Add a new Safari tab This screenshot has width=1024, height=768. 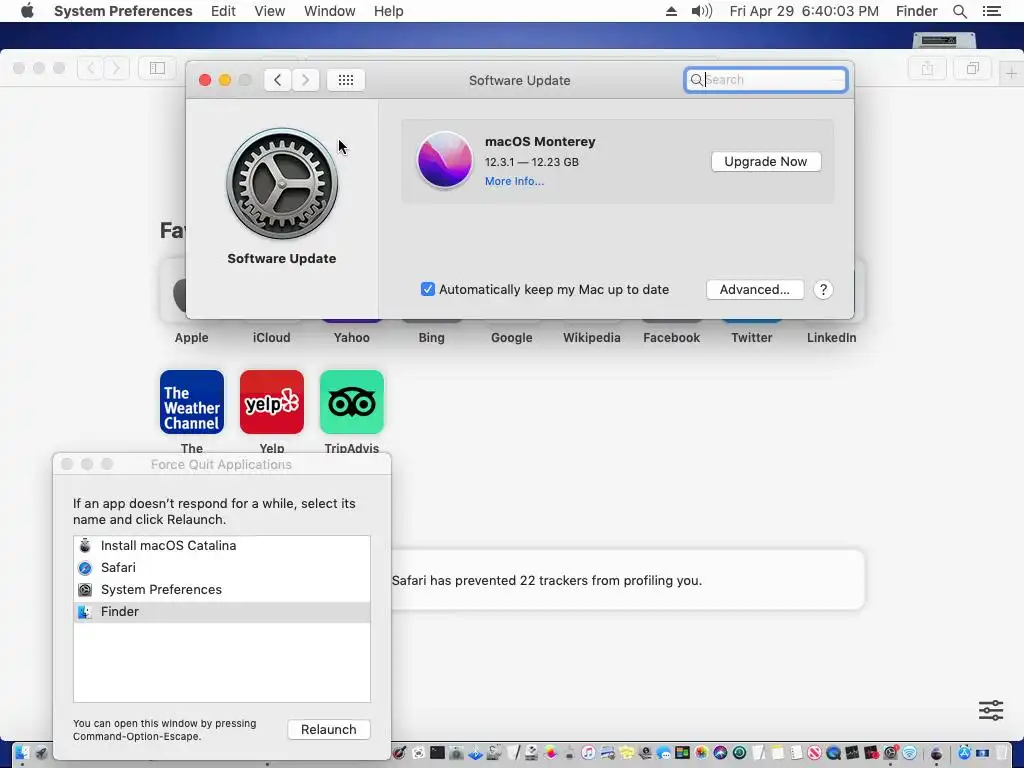tap(1011, 73)
